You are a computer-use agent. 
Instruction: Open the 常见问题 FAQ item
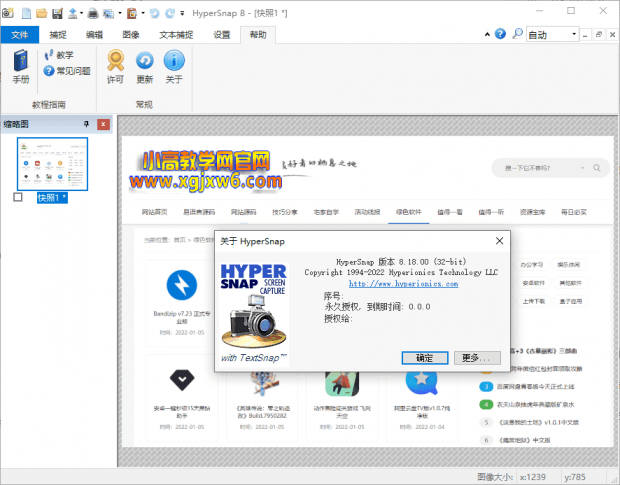click(x=67, y=71)
